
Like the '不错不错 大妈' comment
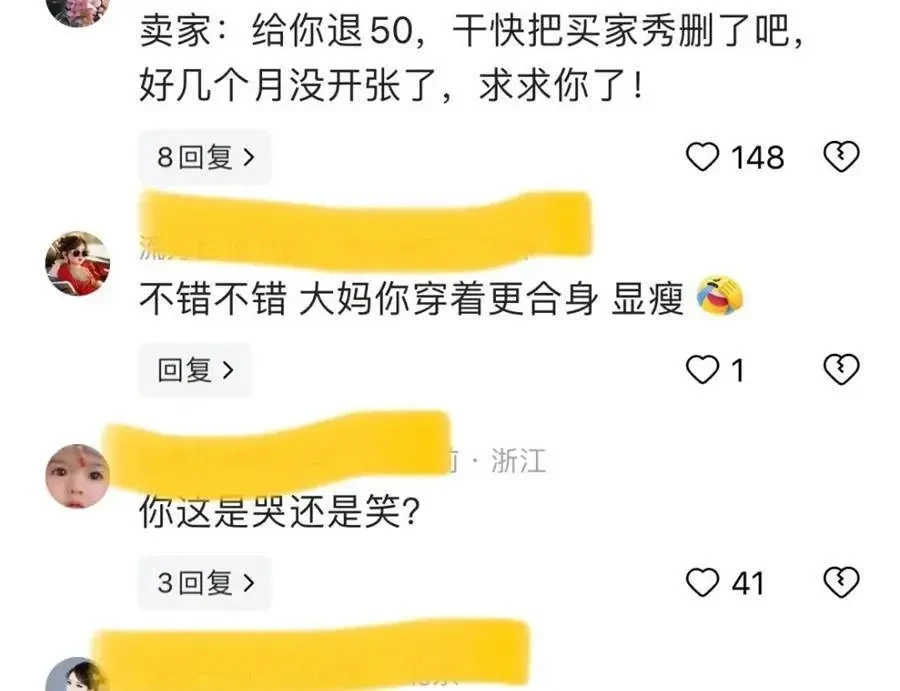(703, 369)
